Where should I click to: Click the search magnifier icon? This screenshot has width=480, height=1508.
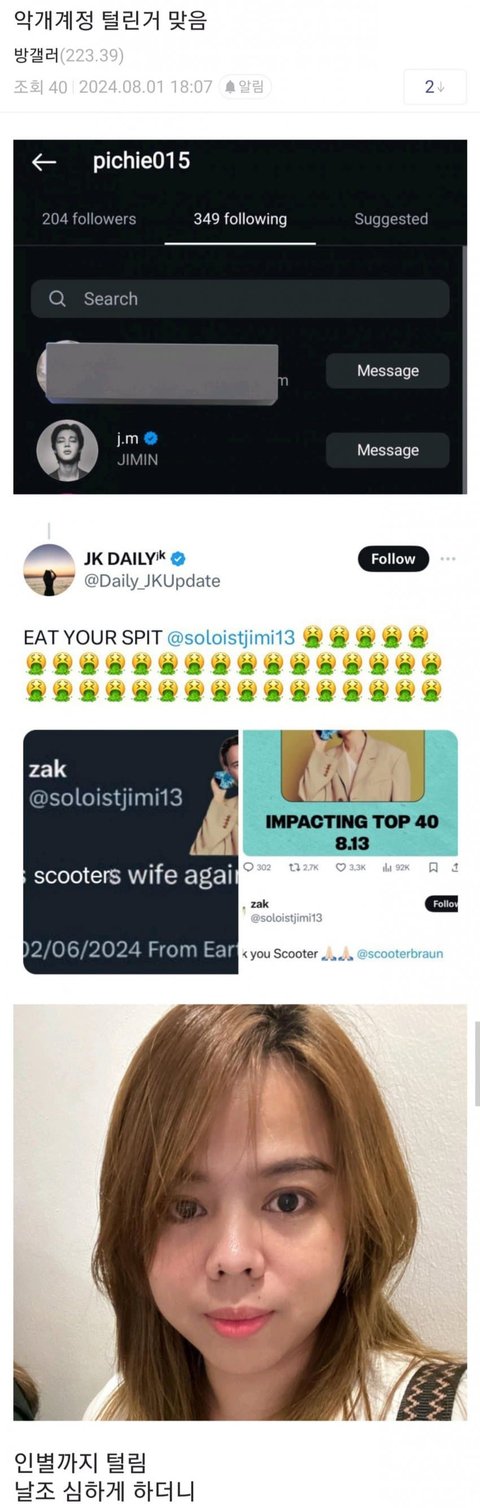(57, 299)
